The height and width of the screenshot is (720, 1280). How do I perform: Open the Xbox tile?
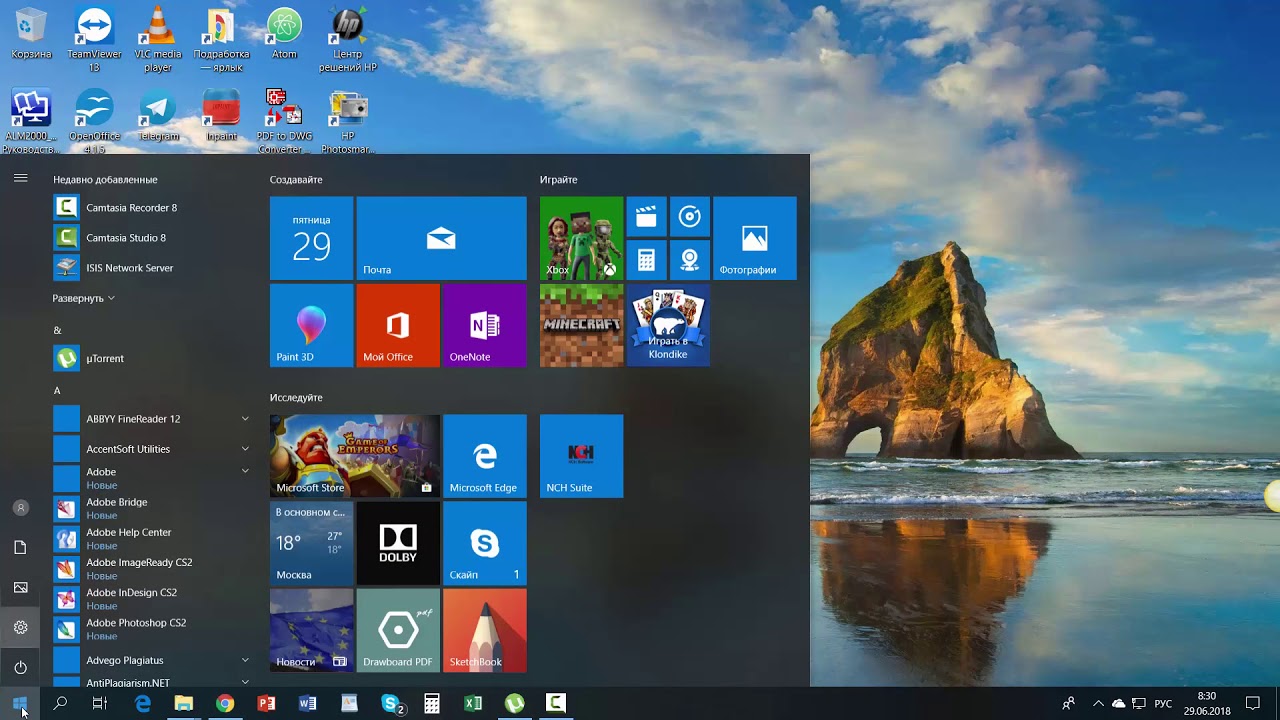point(581,238)
